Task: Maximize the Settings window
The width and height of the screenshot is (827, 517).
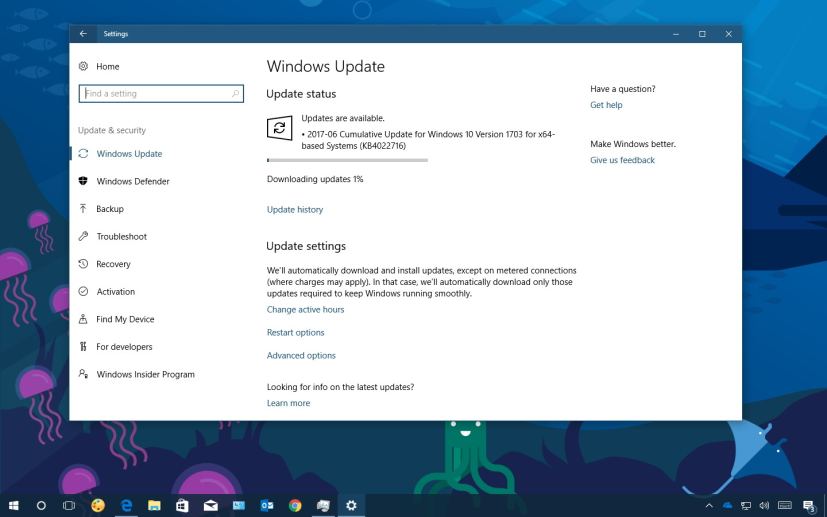Action: click(x=702, y=34)
